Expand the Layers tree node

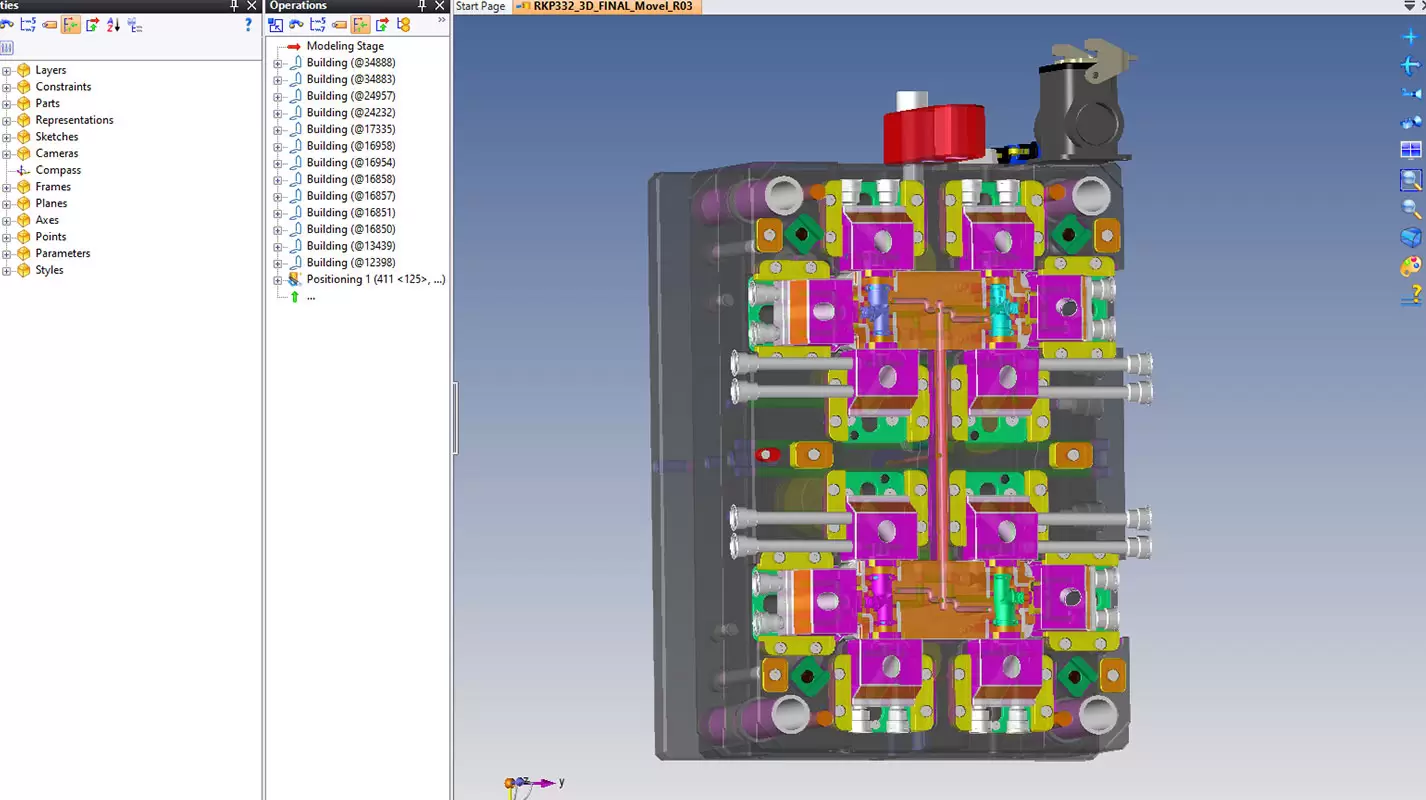click(x=7, y=70)
